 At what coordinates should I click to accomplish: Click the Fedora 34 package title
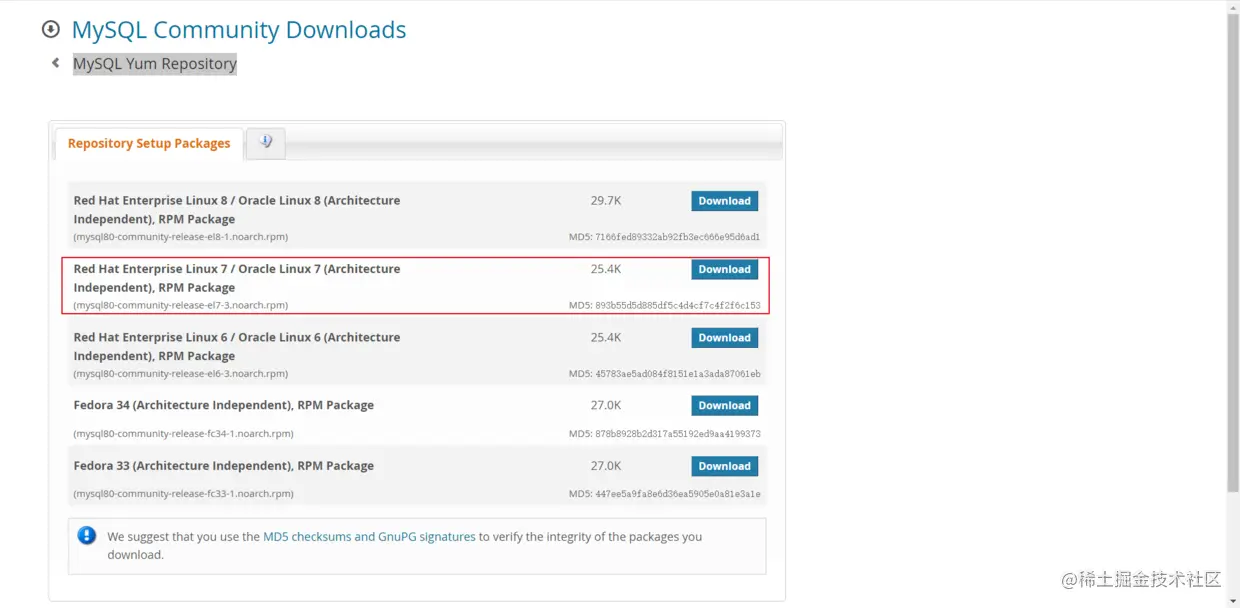click(x=224, y=405)
